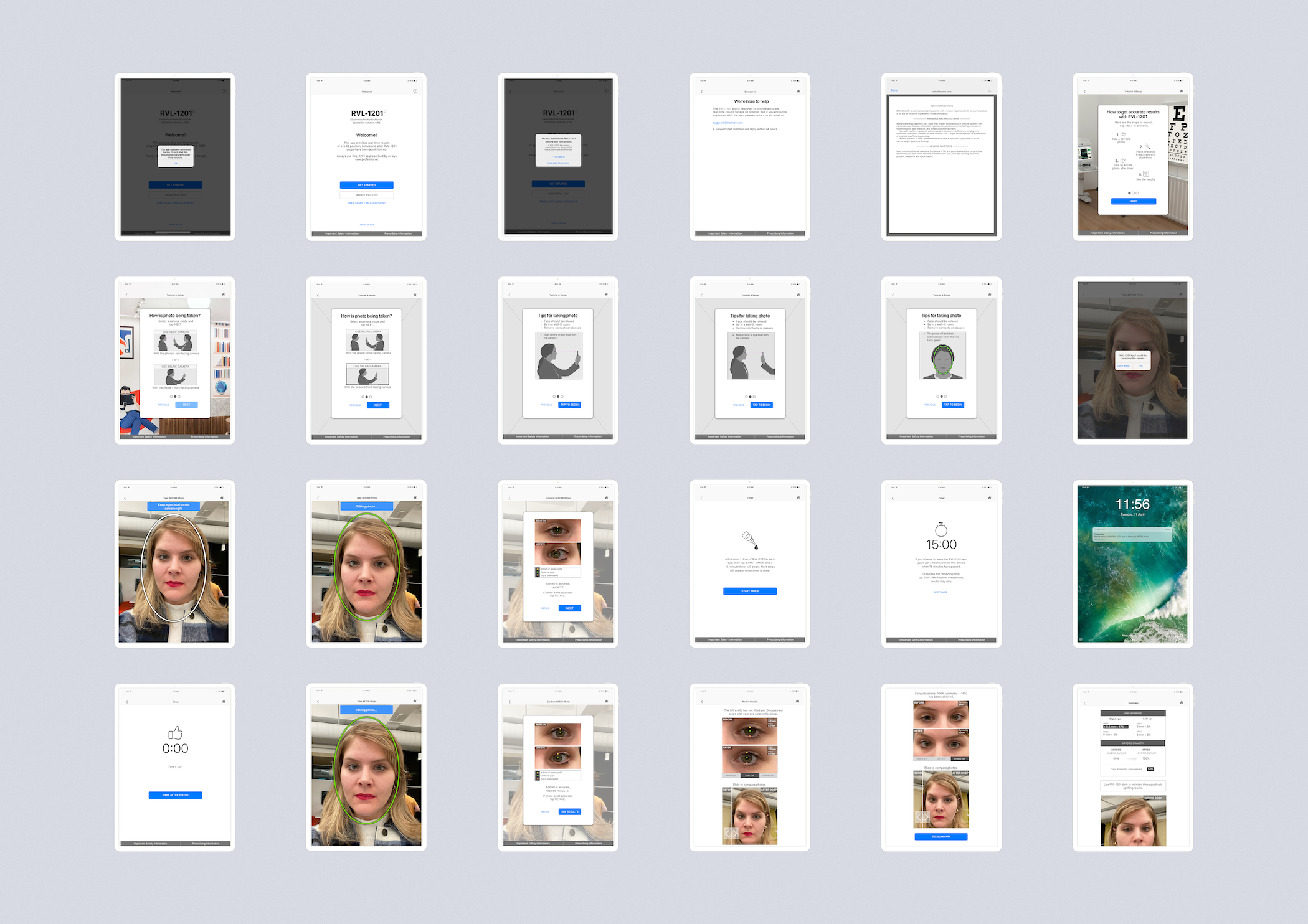The width and height of the screenshot is (1308, 924).
Task: Tap the help icon on white Welcome screen
Action: 415,92
